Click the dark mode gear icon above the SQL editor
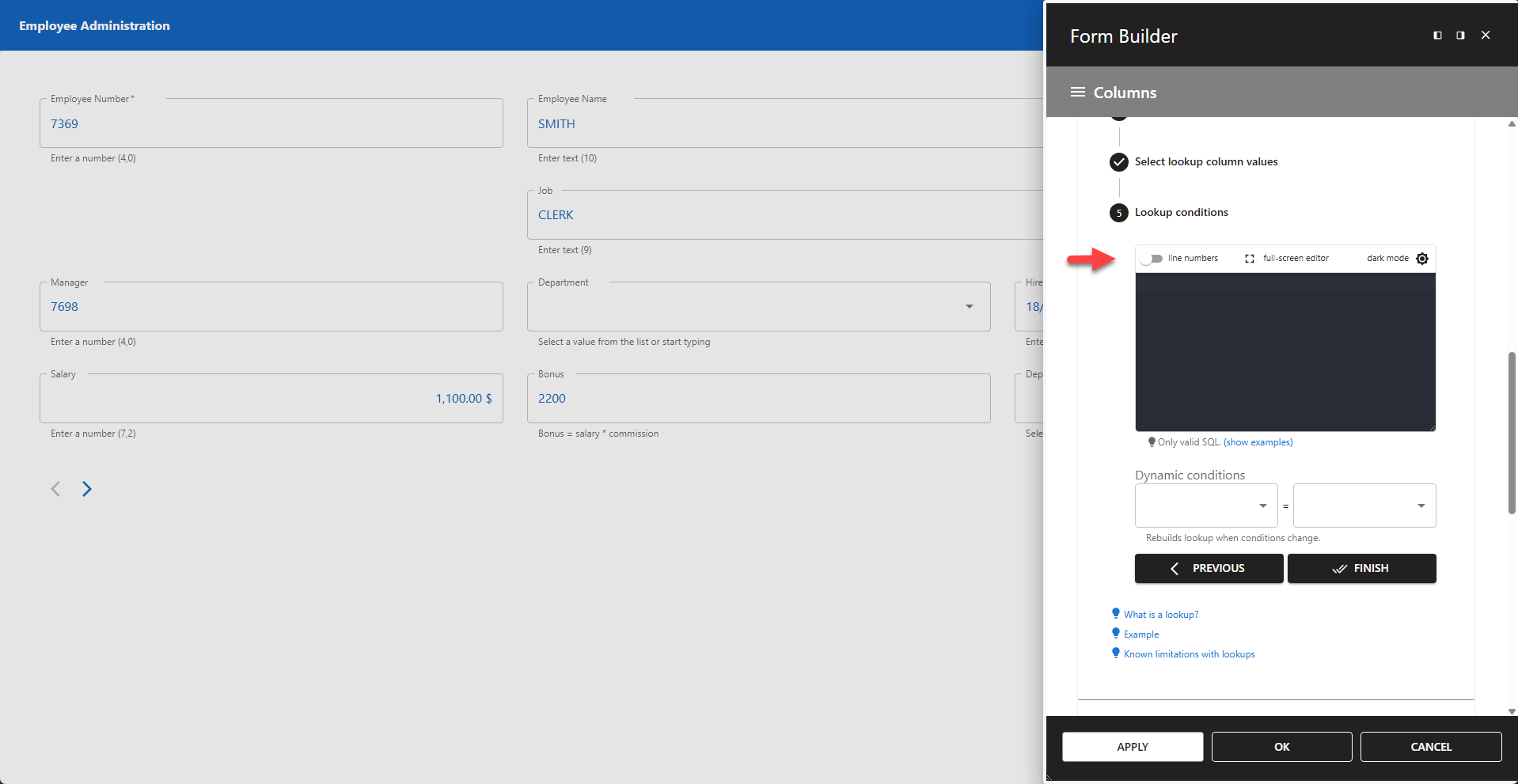Image resolution: width=1518 pixels, height=784 pixels. click(1422, 258)
